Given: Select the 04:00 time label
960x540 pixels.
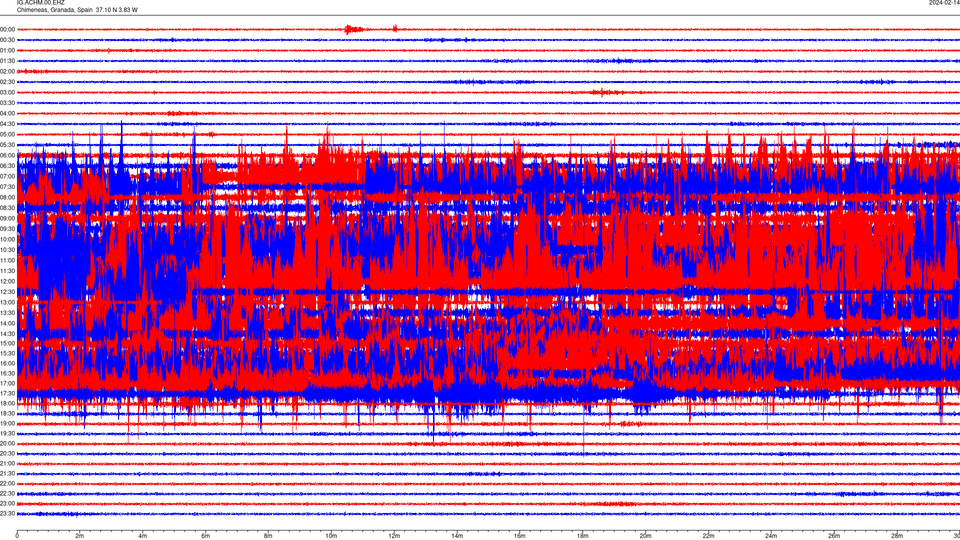Looking at the screenshot, I should pyautogui.click(x=7, y=113).
